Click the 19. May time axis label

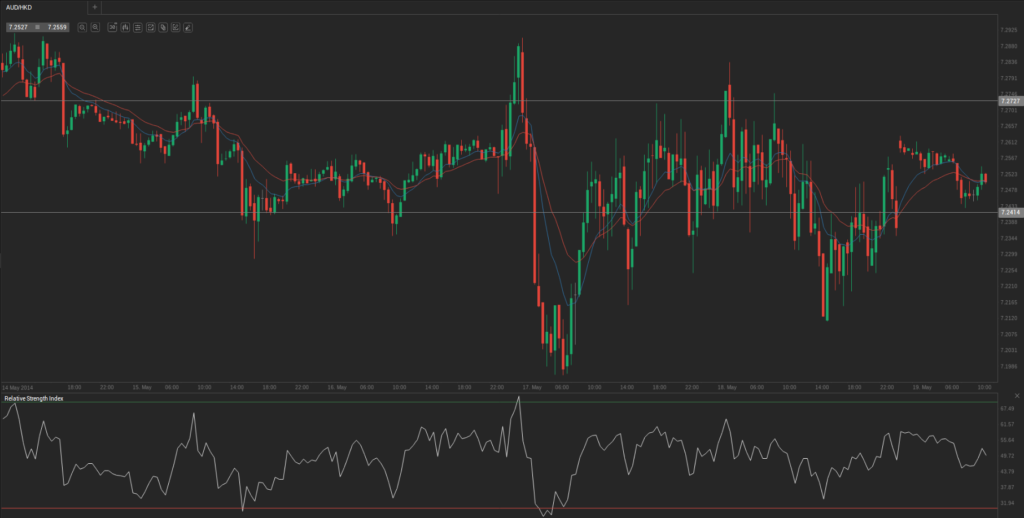(922, 387)
